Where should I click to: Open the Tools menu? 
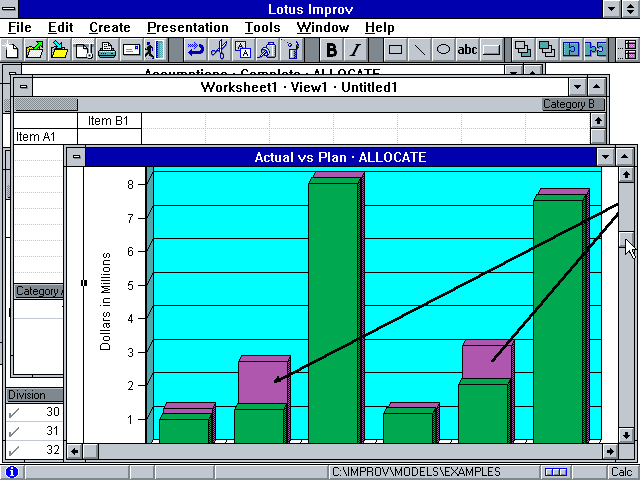tap(262, 27)
